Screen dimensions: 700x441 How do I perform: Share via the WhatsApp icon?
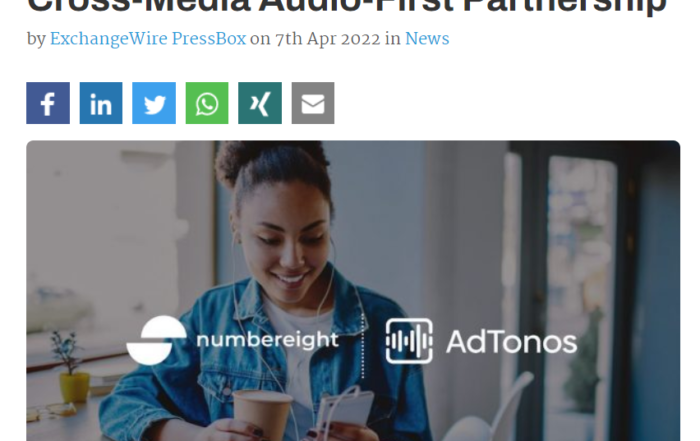point(207,103)
